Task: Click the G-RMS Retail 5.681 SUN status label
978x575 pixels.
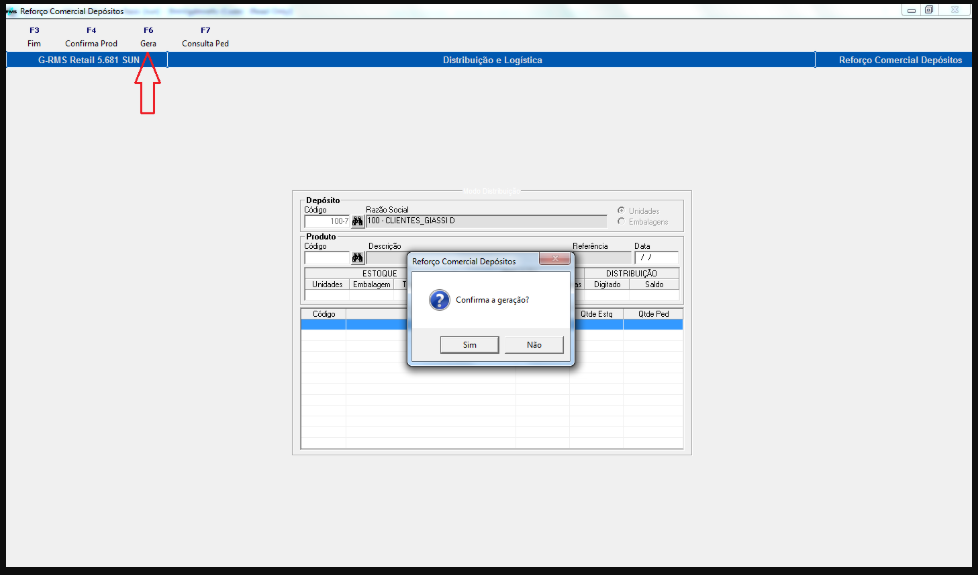Action: 89,60
